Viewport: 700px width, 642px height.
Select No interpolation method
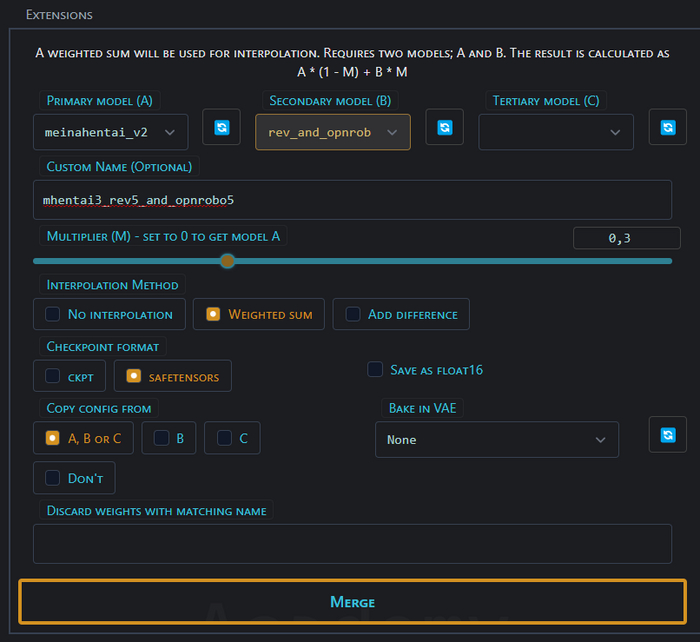109,314
